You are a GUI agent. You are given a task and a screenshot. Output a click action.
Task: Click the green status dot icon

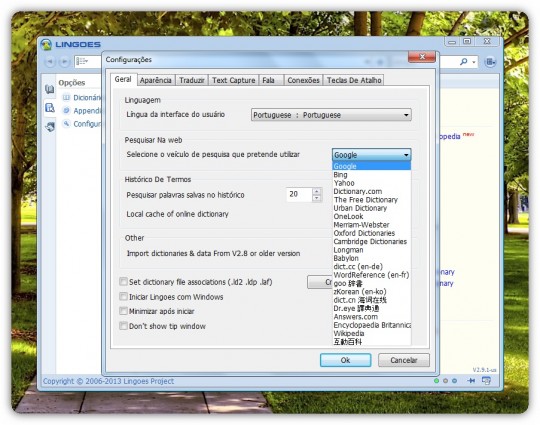pos(436,381)
